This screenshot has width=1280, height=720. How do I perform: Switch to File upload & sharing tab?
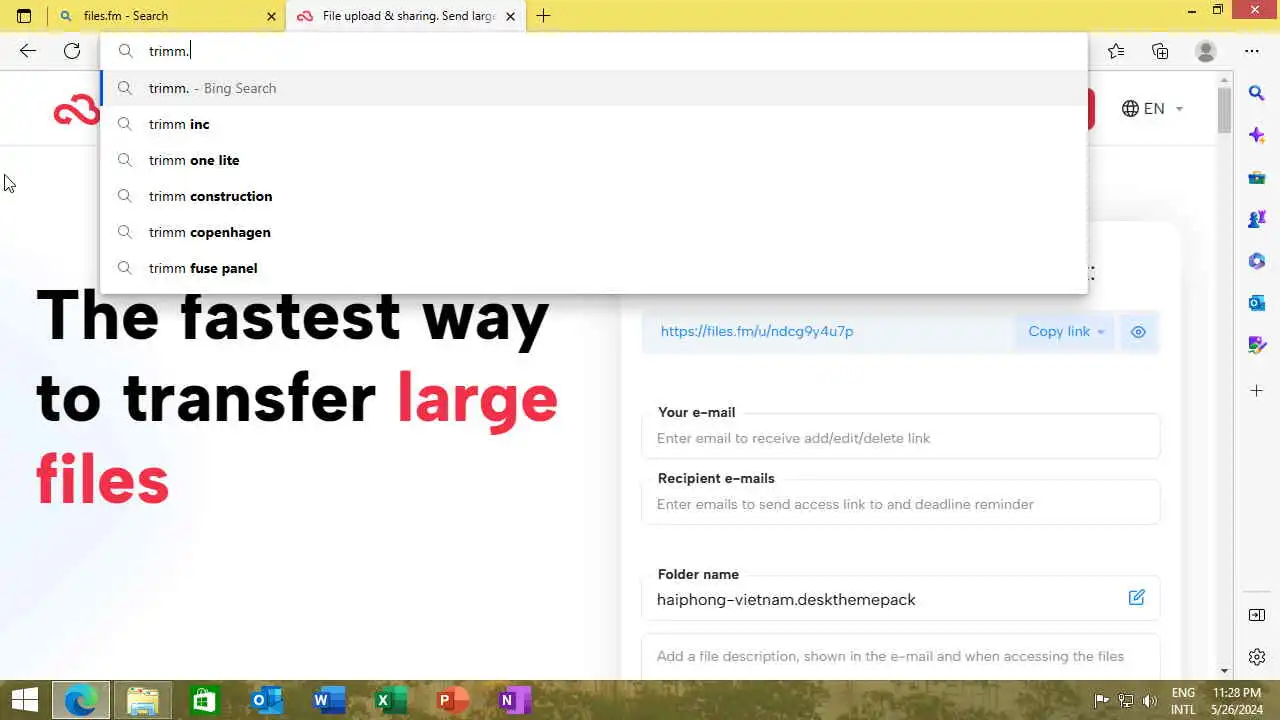405,16
